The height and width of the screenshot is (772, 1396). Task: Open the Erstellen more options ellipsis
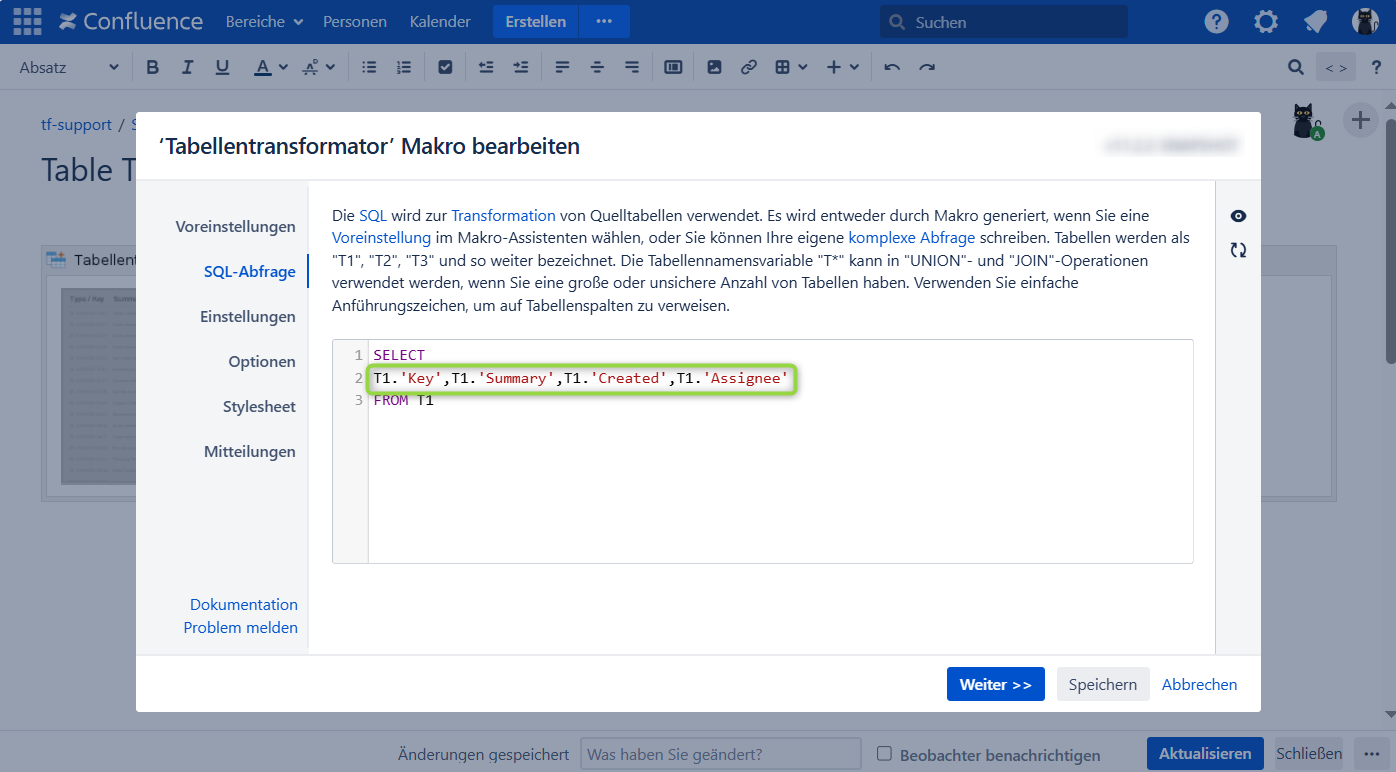pos(604,21)
